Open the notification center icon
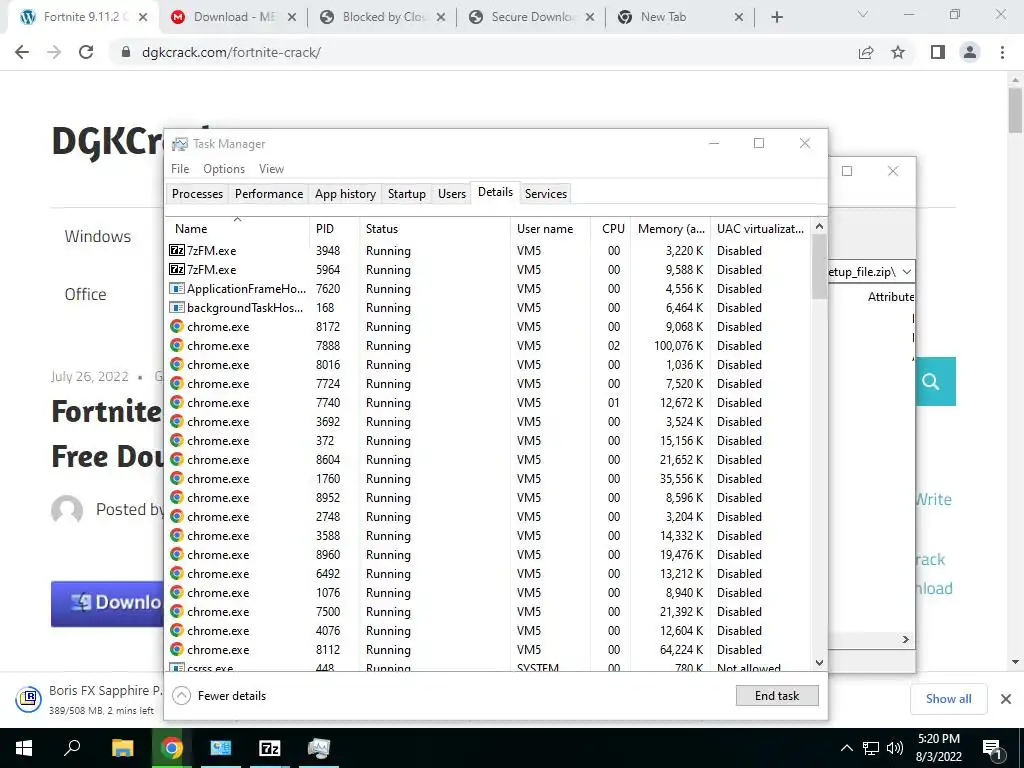This screenshot has height=768, width=1024. [x=992, y=750]
